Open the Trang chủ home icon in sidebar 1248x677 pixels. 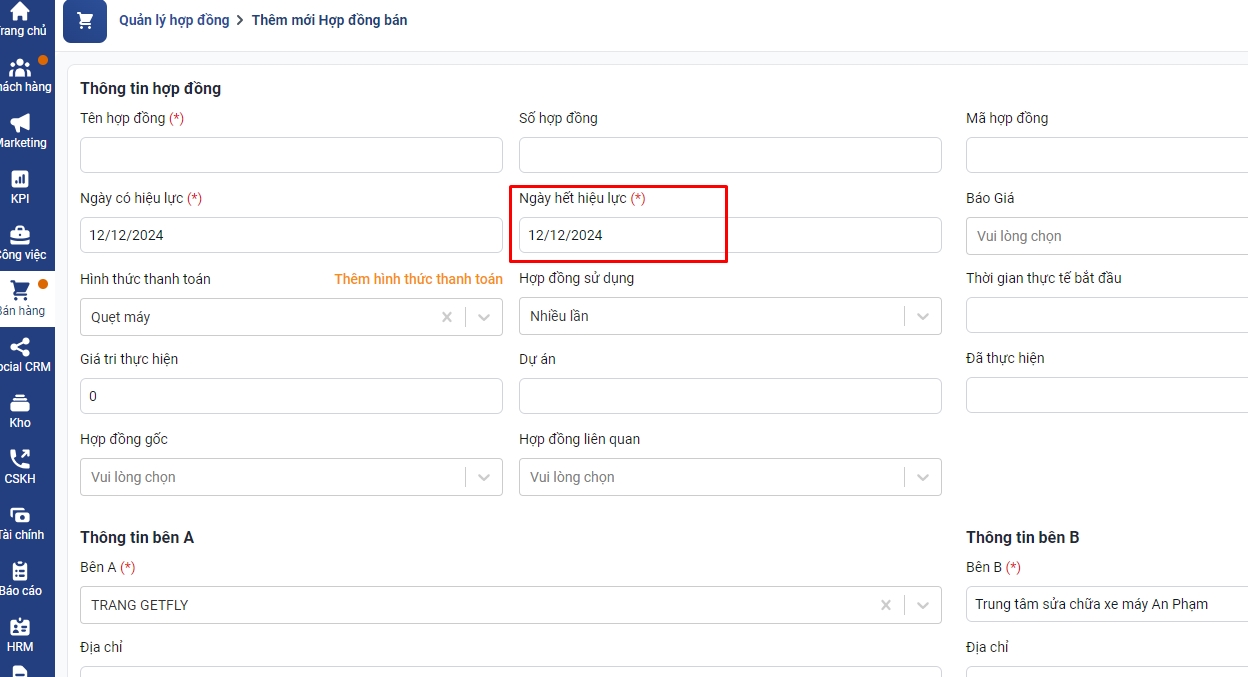[x=20, y=13]
